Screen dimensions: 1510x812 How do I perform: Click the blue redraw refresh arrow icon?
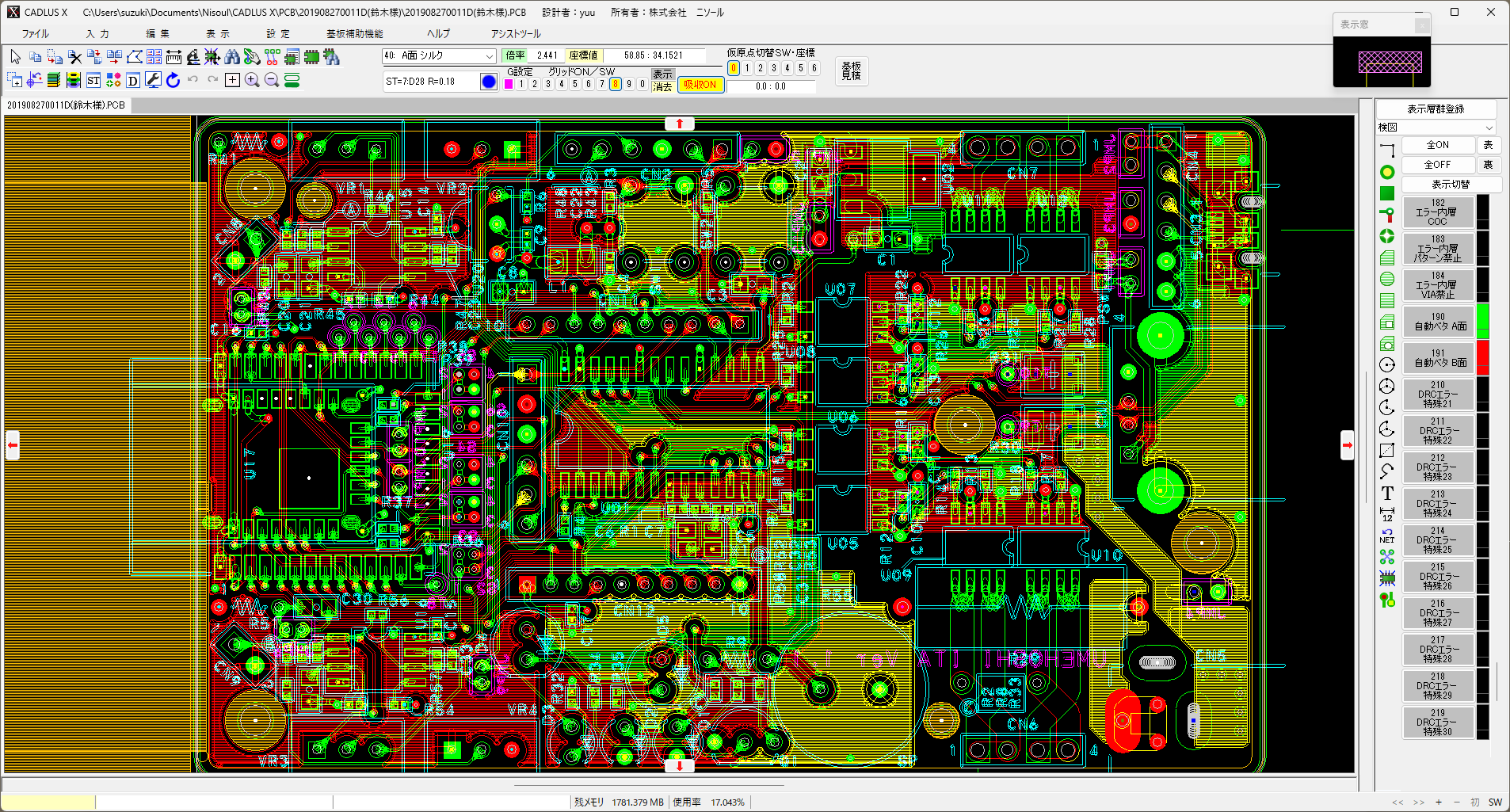tap(173, 80)
